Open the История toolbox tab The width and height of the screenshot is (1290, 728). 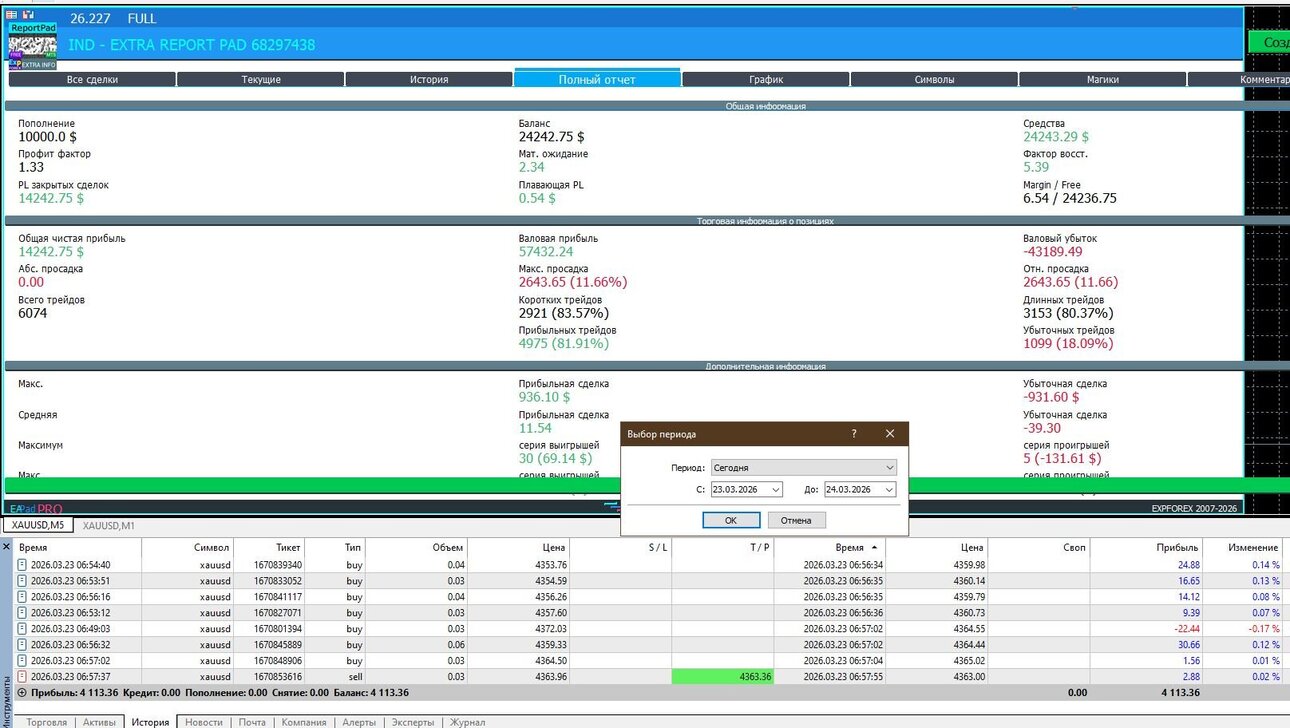pyautogui.click(x=151, y=722)
